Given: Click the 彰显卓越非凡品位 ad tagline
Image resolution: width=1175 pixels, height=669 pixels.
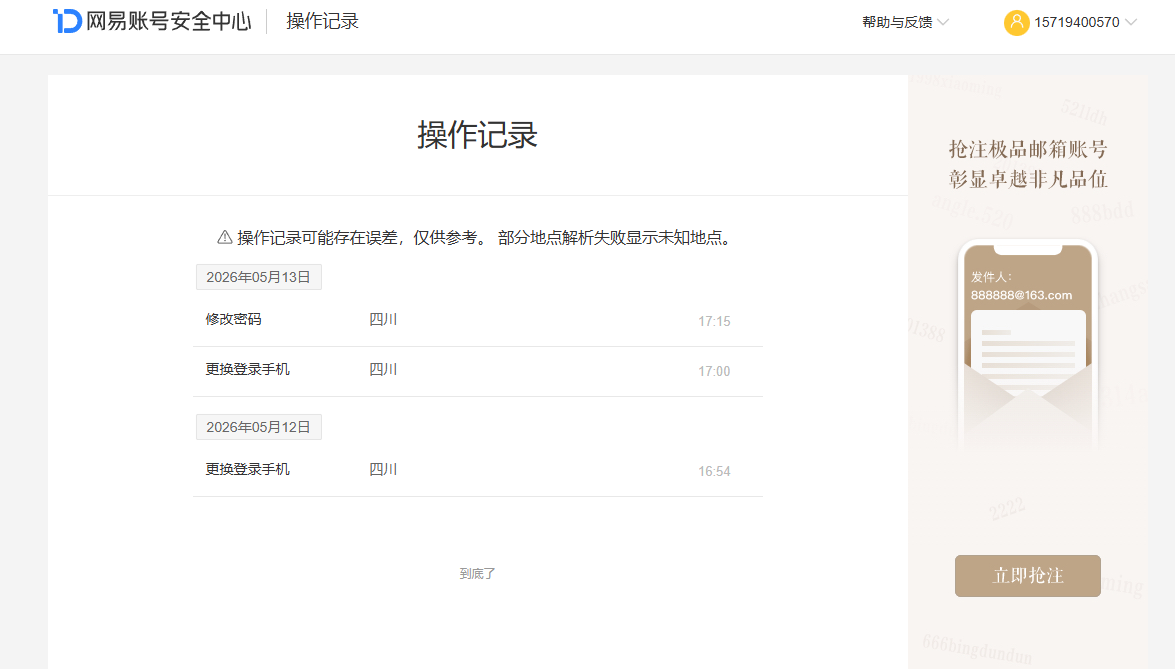Looking at the screenshot, I should pyautogui.click(x=1028, y=179).
